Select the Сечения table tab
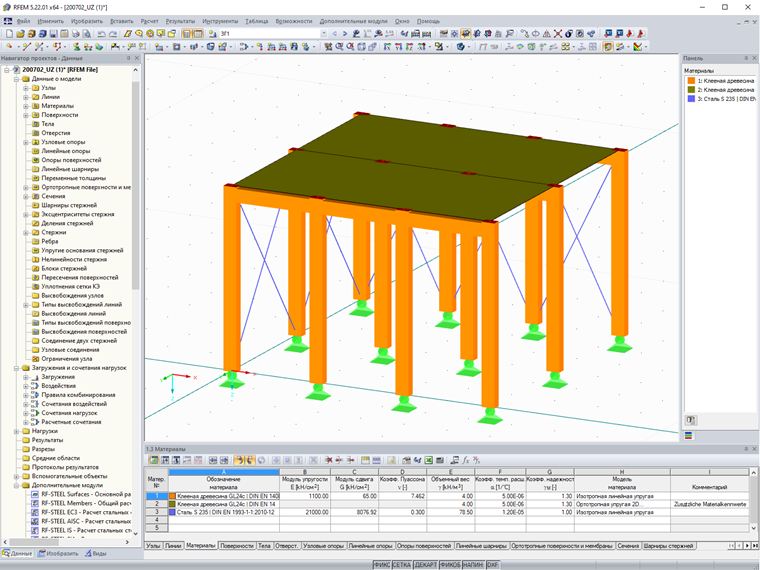 [628, 546]
